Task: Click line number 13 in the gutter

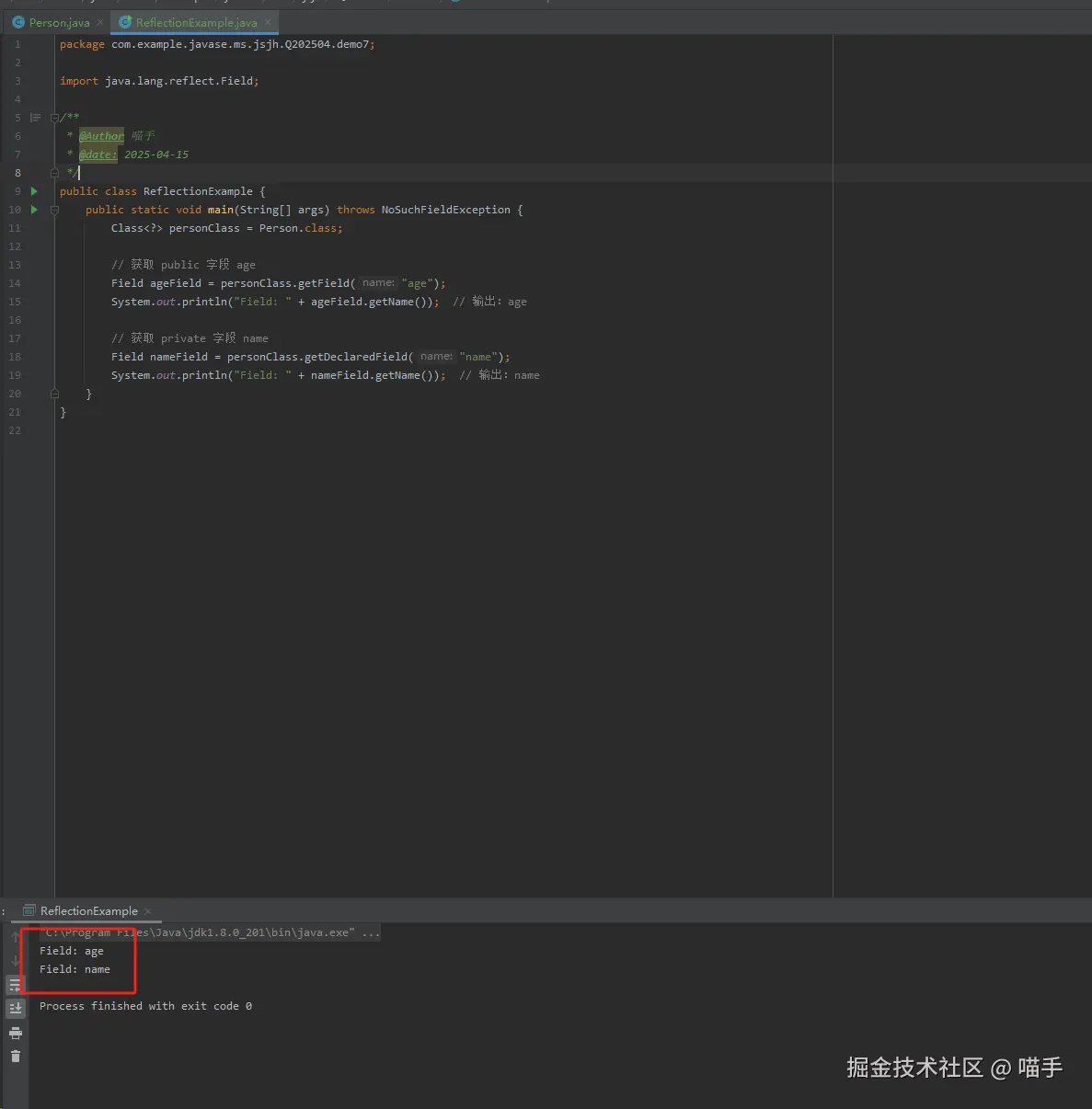Action: point(15,265)
